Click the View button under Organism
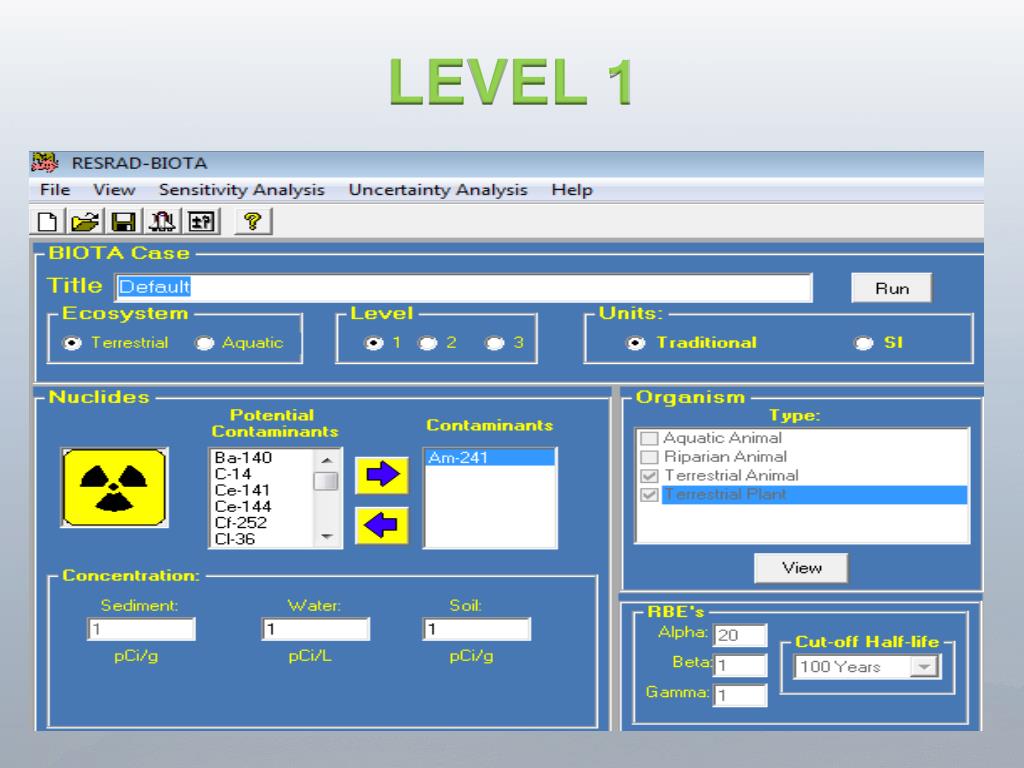 [801, 568]
